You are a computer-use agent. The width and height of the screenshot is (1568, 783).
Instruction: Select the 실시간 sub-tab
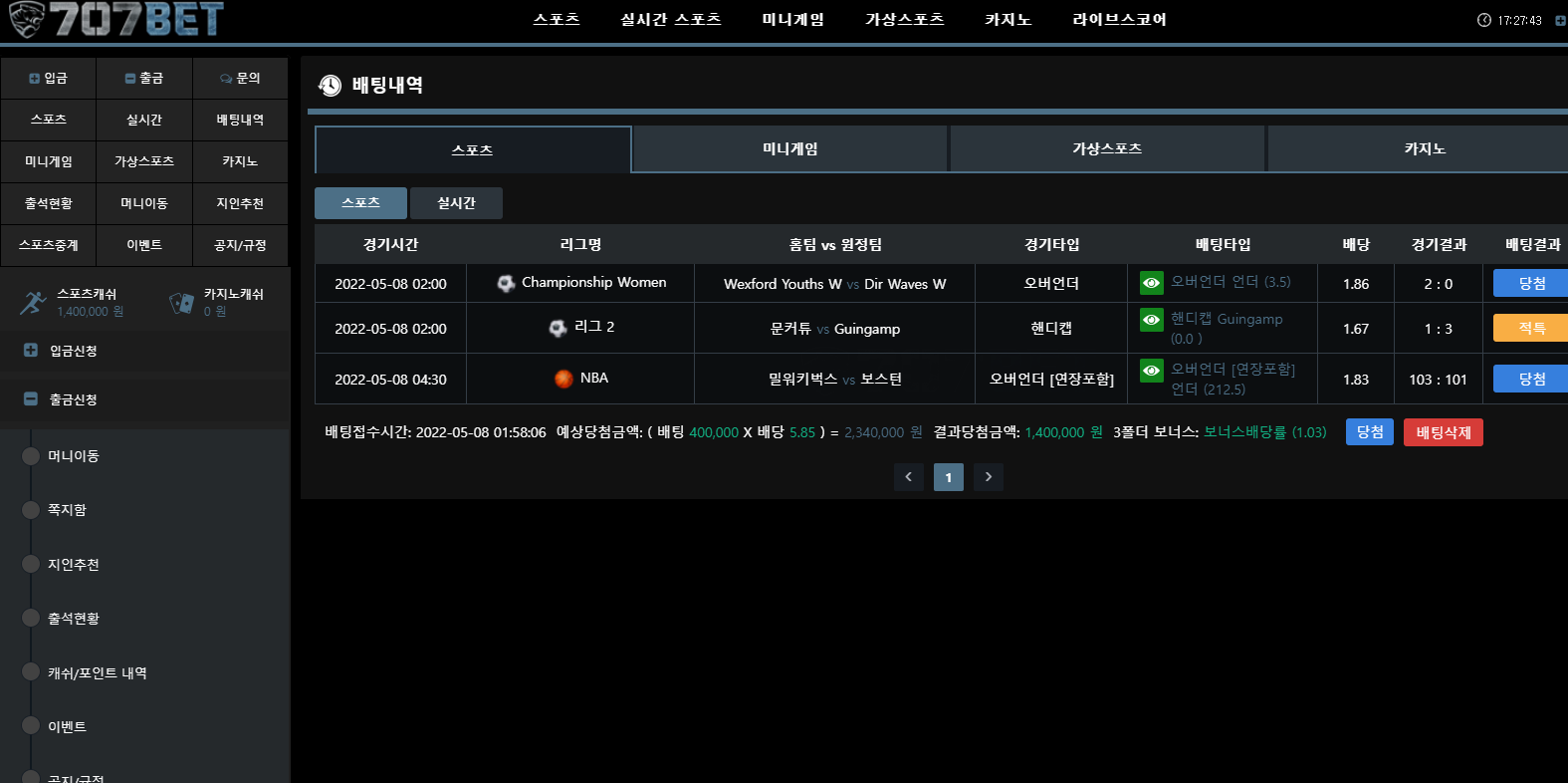456,202
